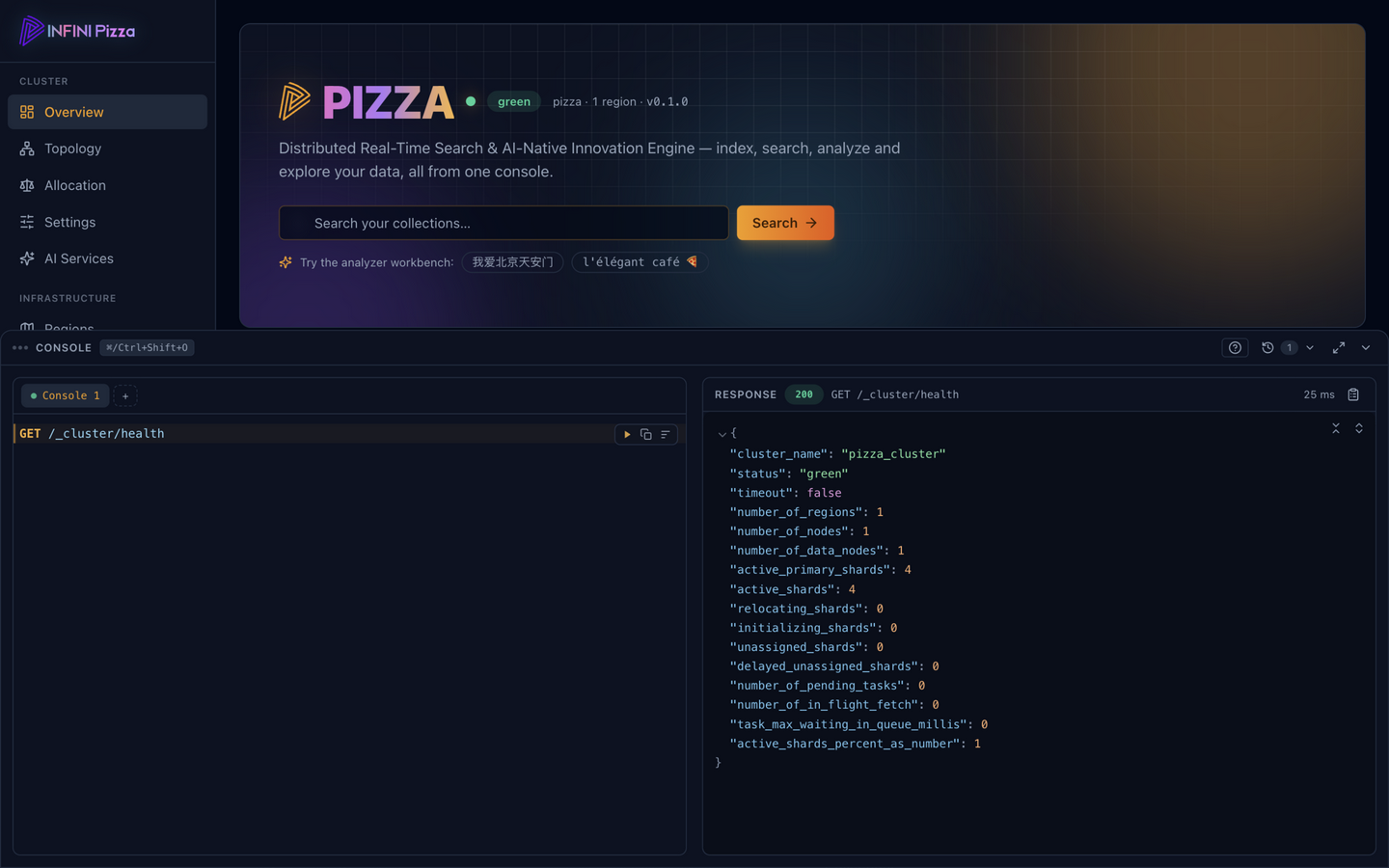Click the "number_of_data_nodes": 1 line
1389x868 pixels.
(x=817, y=551)
